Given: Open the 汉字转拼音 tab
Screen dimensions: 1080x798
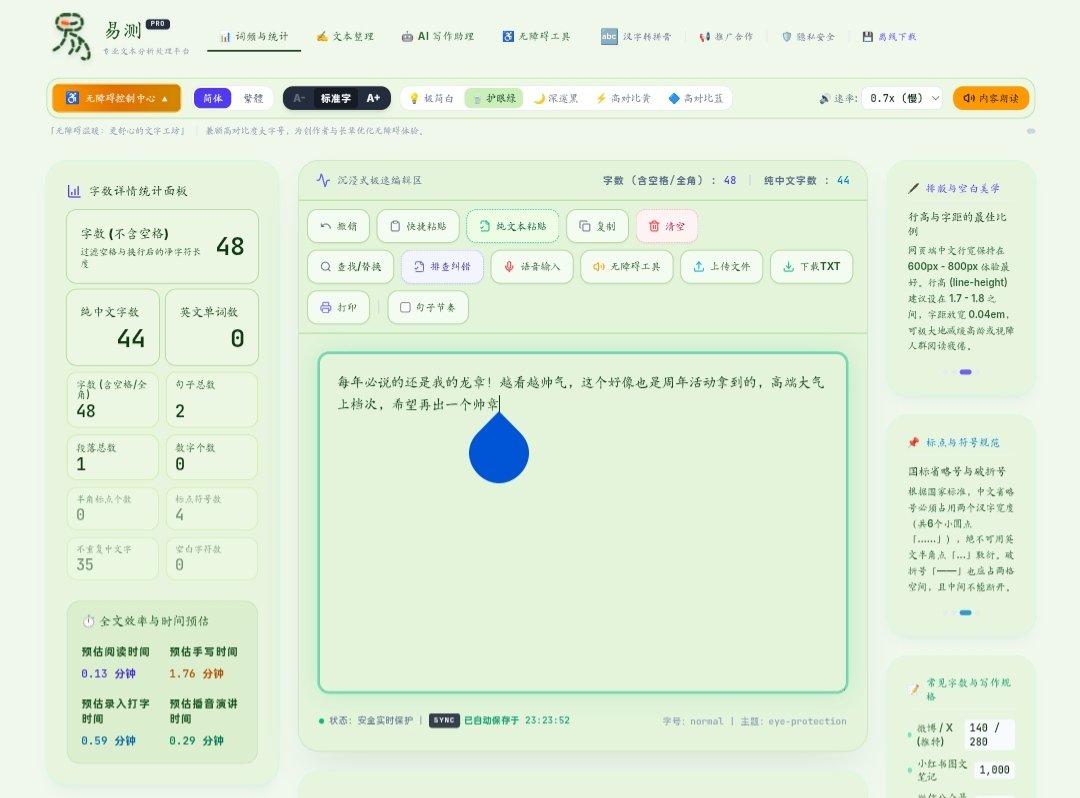Looking at the screenshot, I should coord(636,36).
